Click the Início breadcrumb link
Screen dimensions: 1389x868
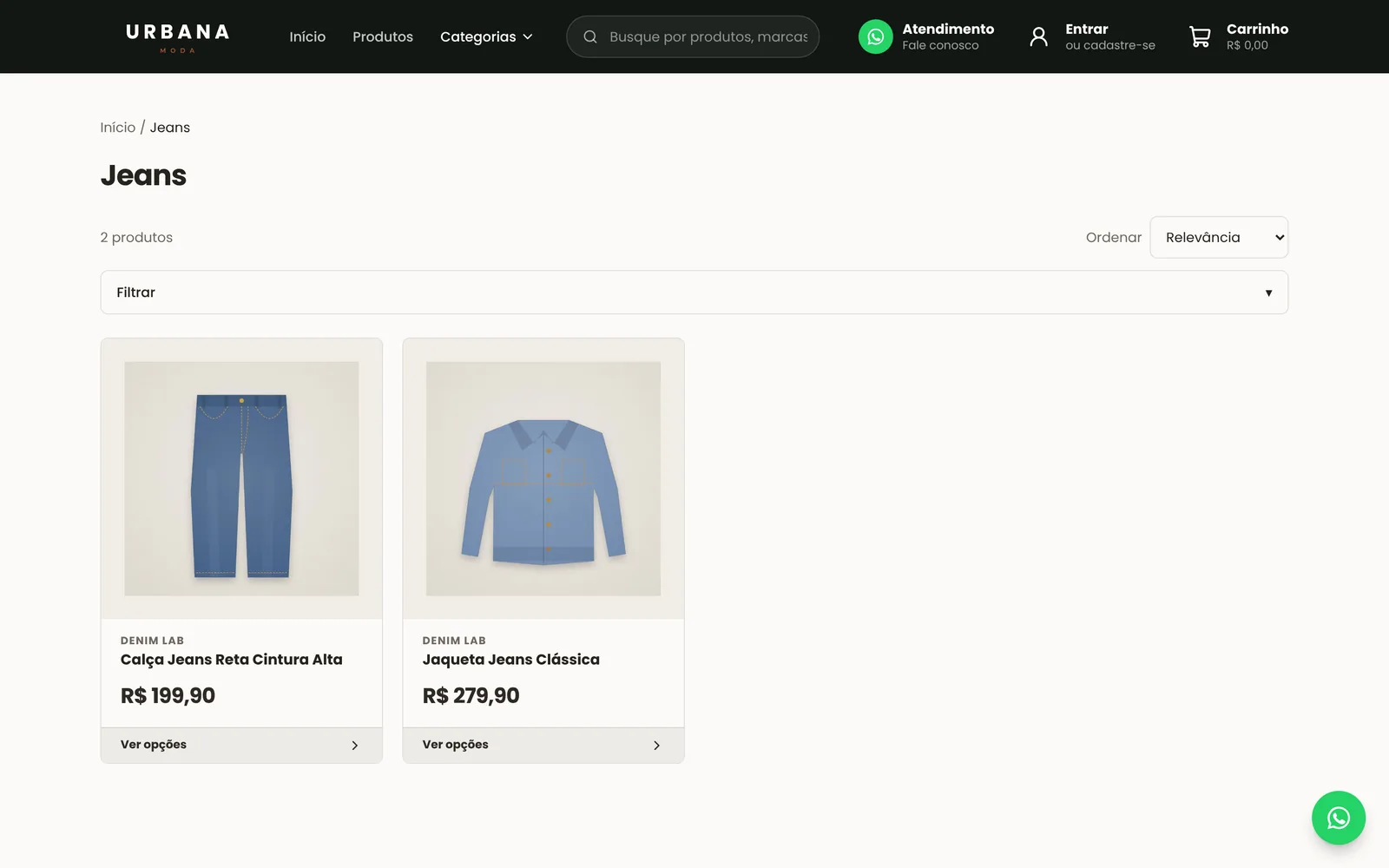point(118,128)
